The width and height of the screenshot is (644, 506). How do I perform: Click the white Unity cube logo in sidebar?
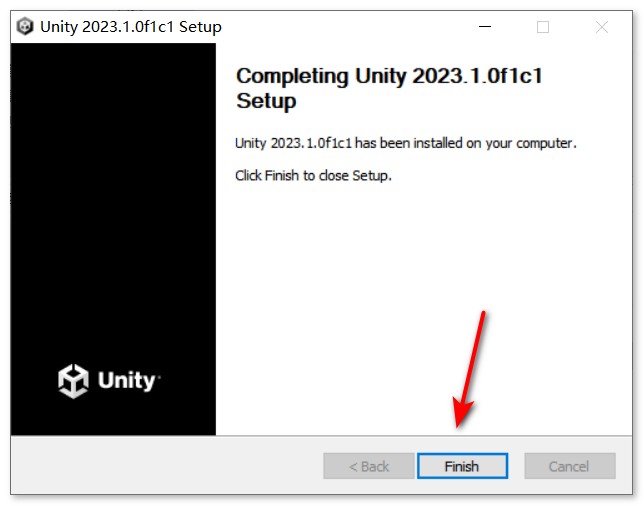pos(73,381)
